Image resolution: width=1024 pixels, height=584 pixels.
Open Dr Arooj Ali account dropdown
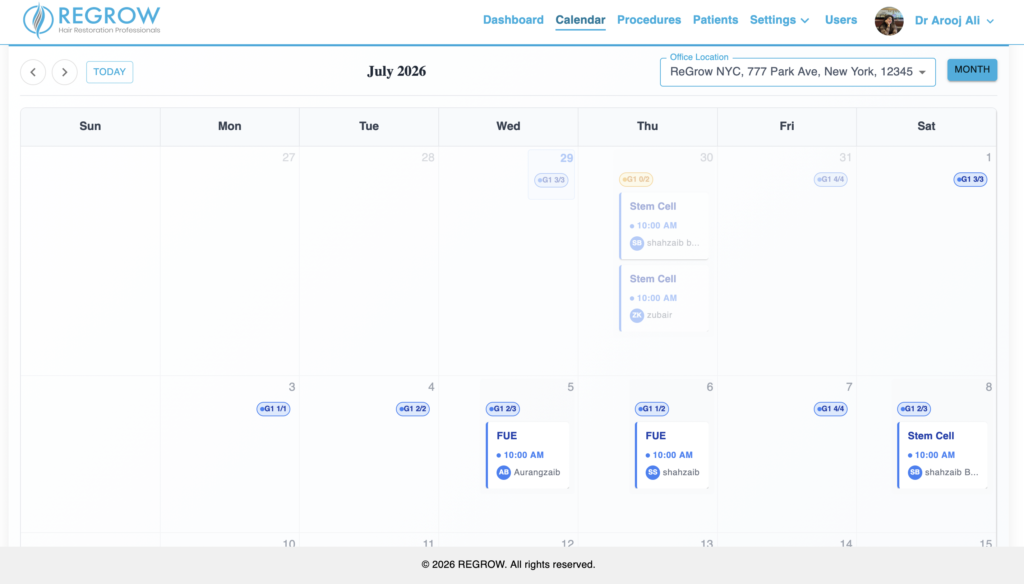pos(954,20)
